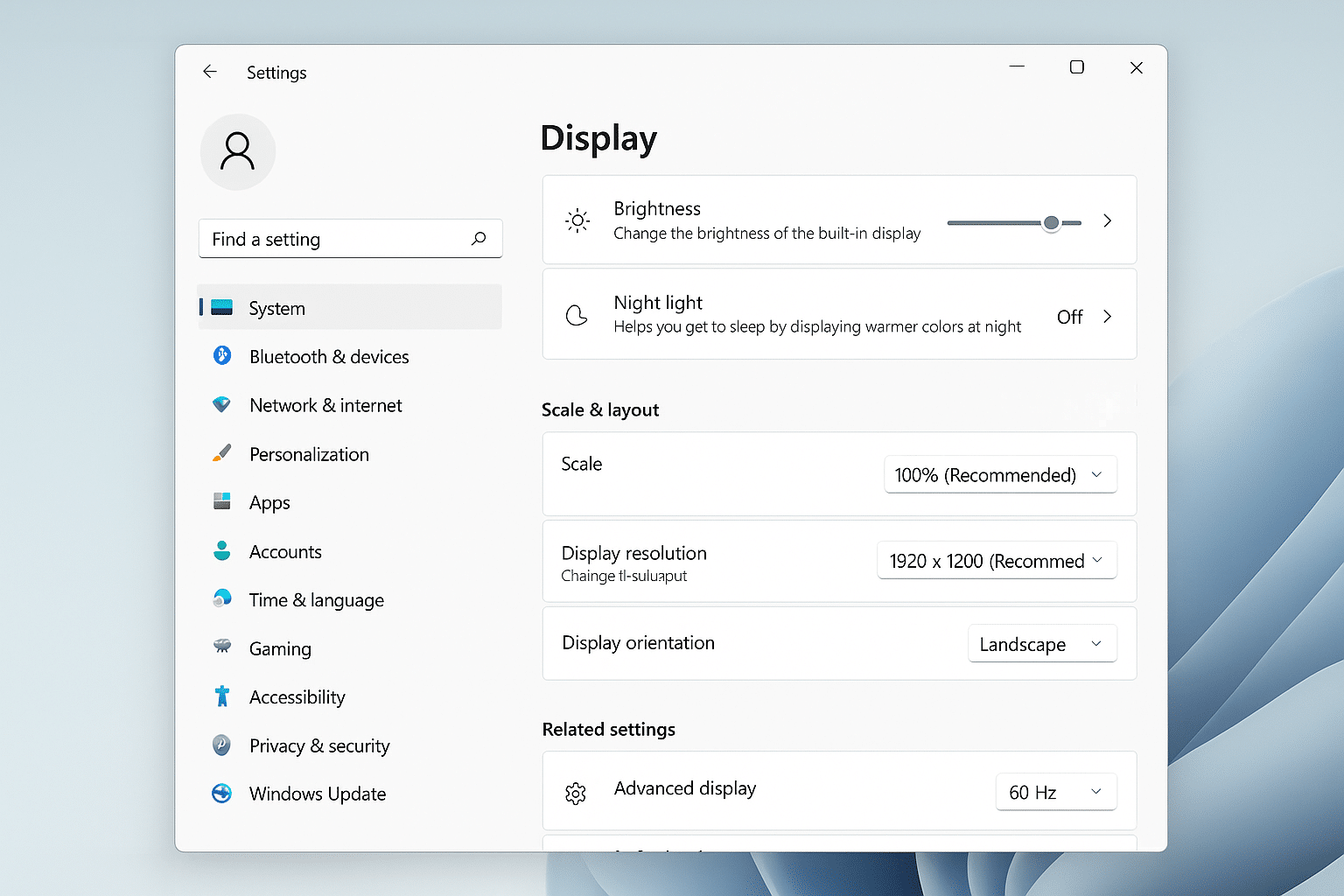Click the user profile avatar icon

click(x=238, y=151)
